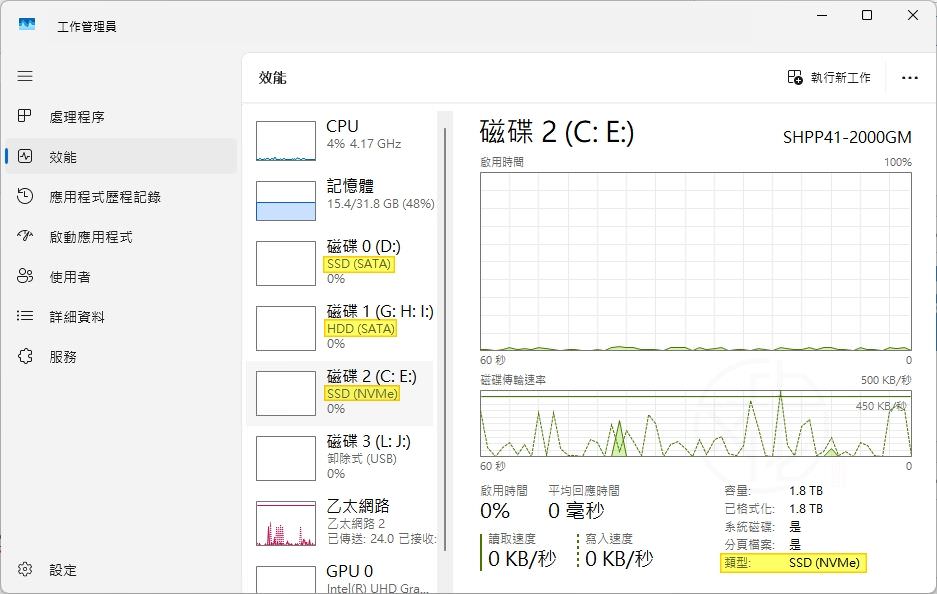Select the CPU graph thumbnail
This screenshot has width=937, height=594.
[286, 141]
